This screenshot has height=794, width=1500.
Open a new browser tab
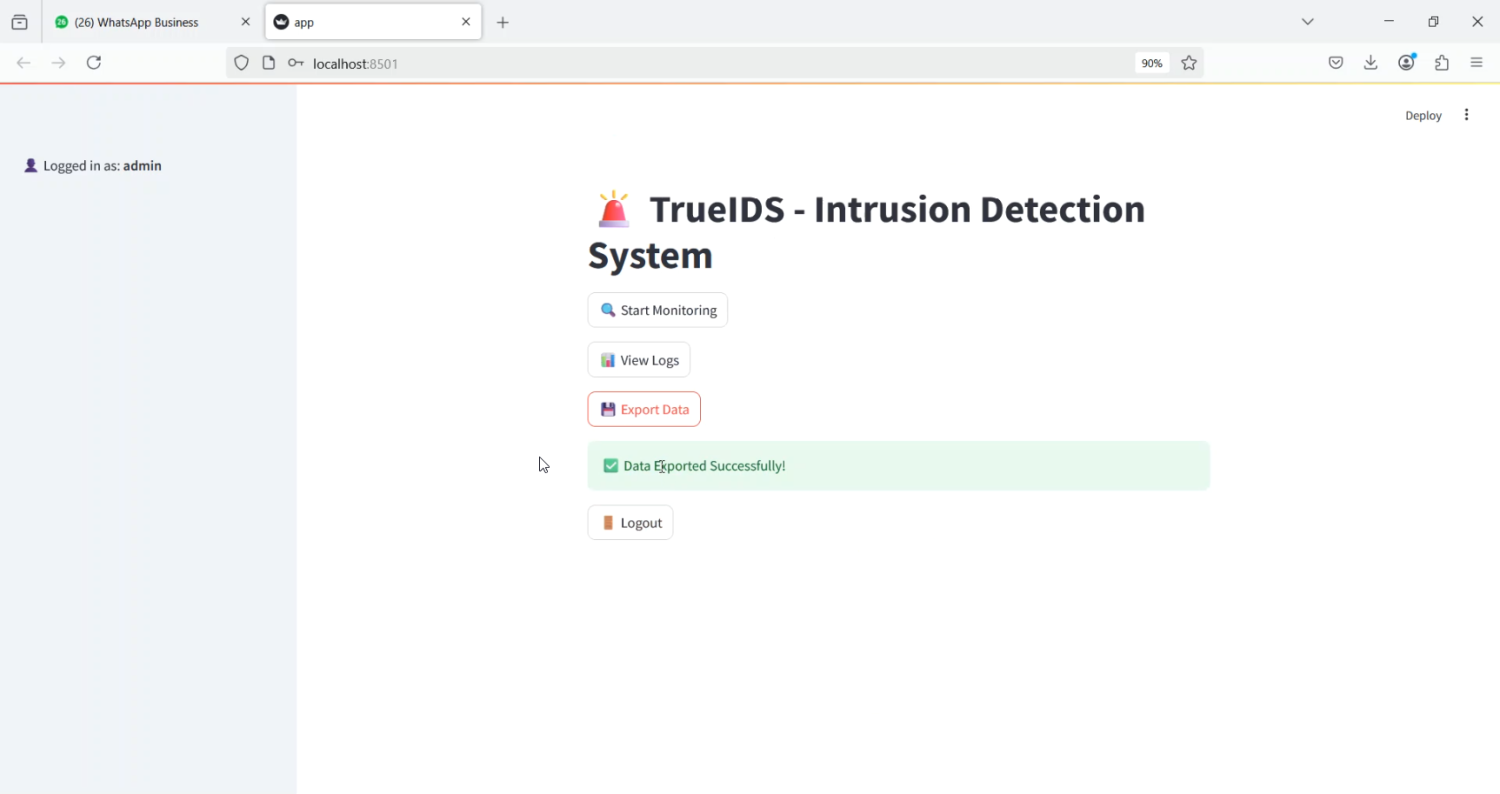[503, 22]
